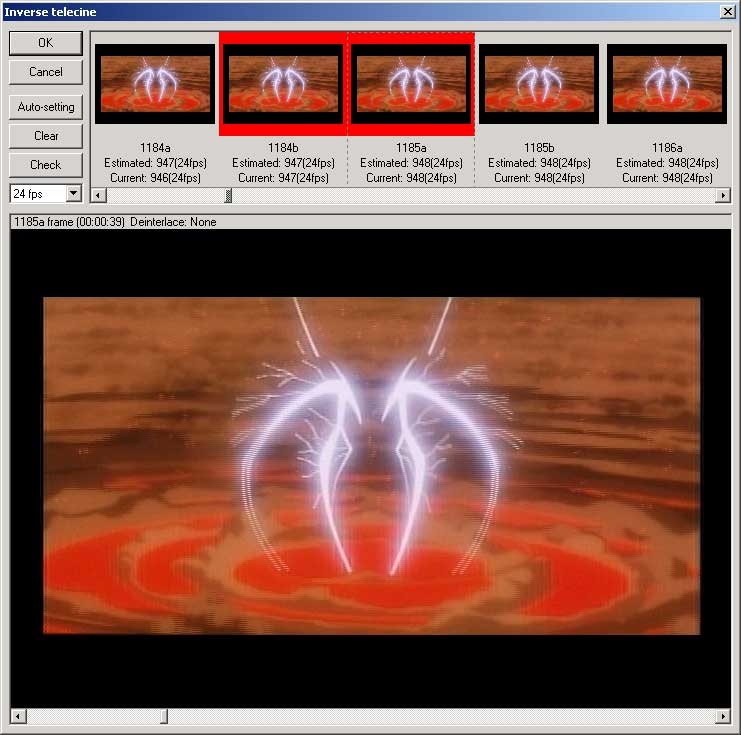Viewport: 741px width, 735px height.
Task: Click the Check button
Action: (46, 165)
